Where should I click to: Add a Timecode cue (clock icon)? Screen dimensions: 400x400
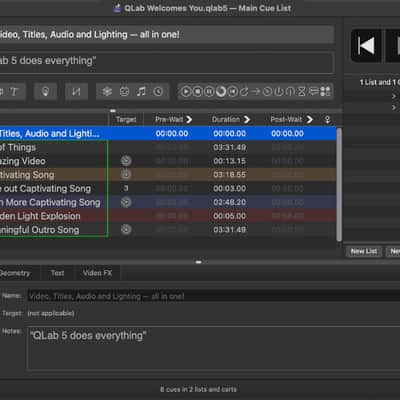click(x=158, y=92)
